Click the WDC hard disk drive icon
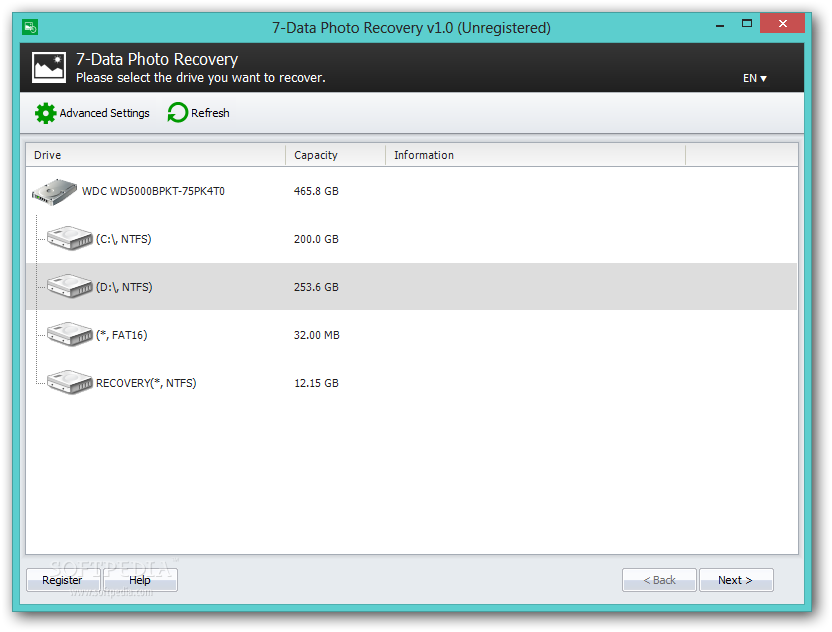Viewport: 832px width, 632px height. point(54,192)
